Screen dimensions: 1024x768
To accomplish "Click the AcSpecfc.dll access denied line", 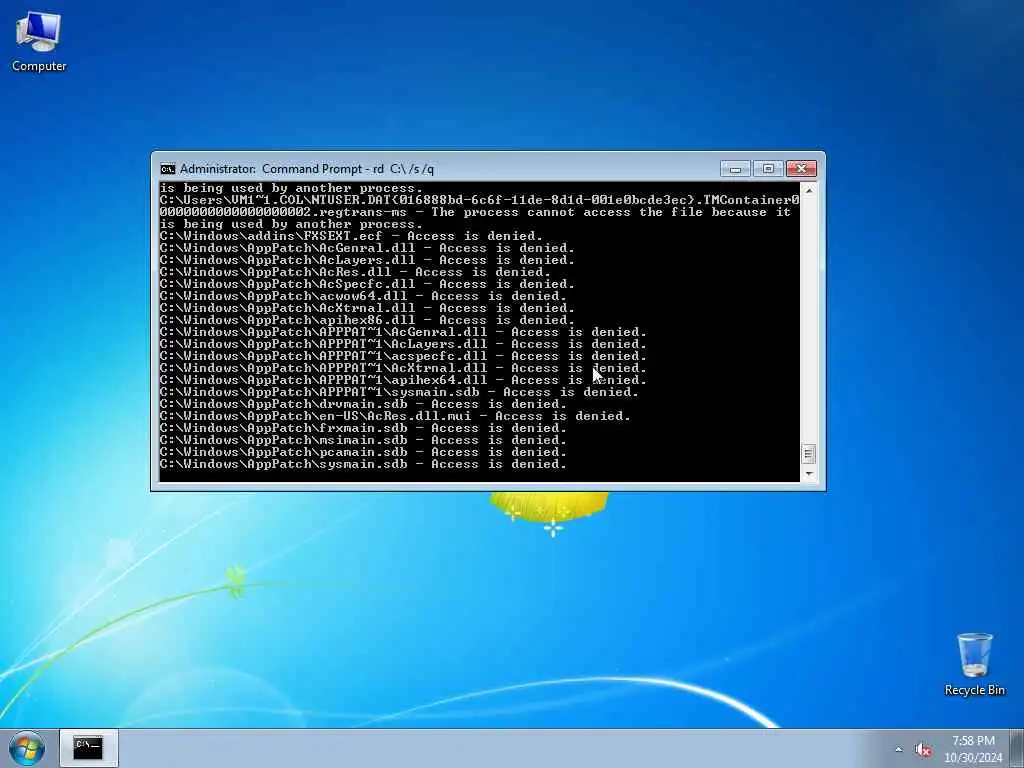I will [367, 284].
